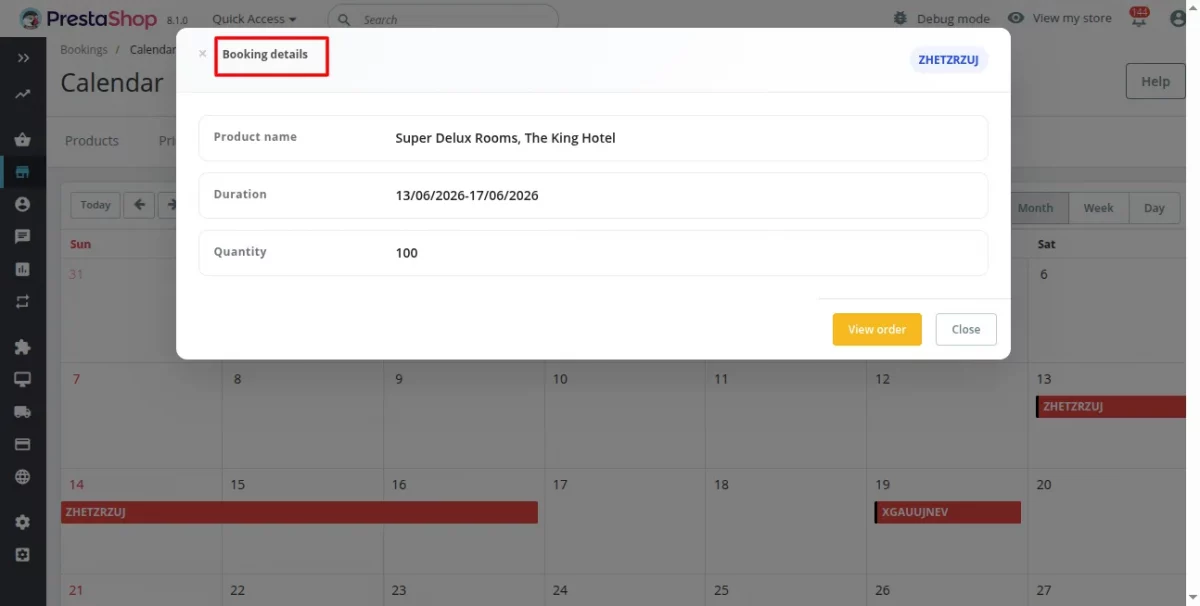Open the looping arrows sidebar icon

pyautogui.click(x=23, y=302)
